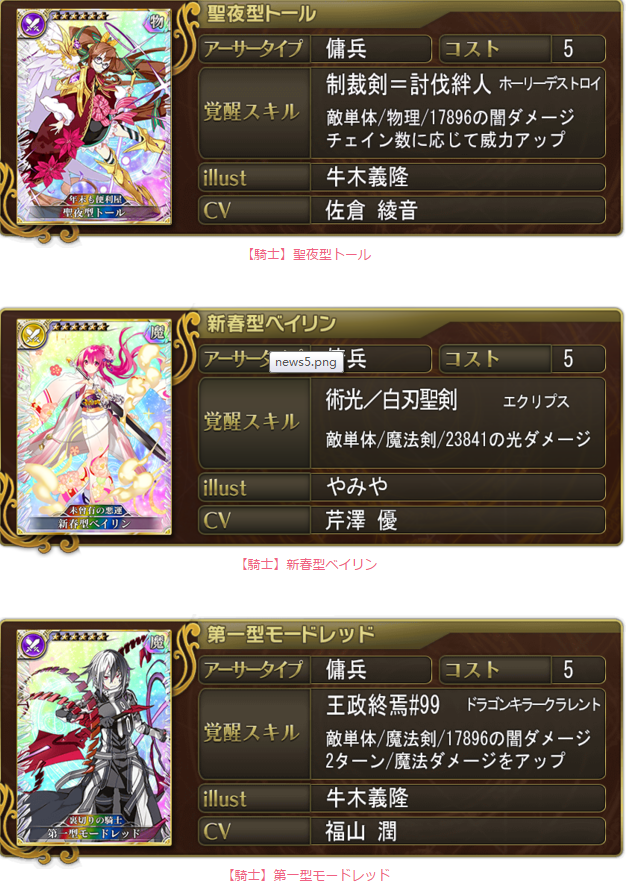Image resolution: width=633 pixels, height=885 pixels.
Task: Click the 【騎士】第一型モードレッド link
Action: coord(309,875)
